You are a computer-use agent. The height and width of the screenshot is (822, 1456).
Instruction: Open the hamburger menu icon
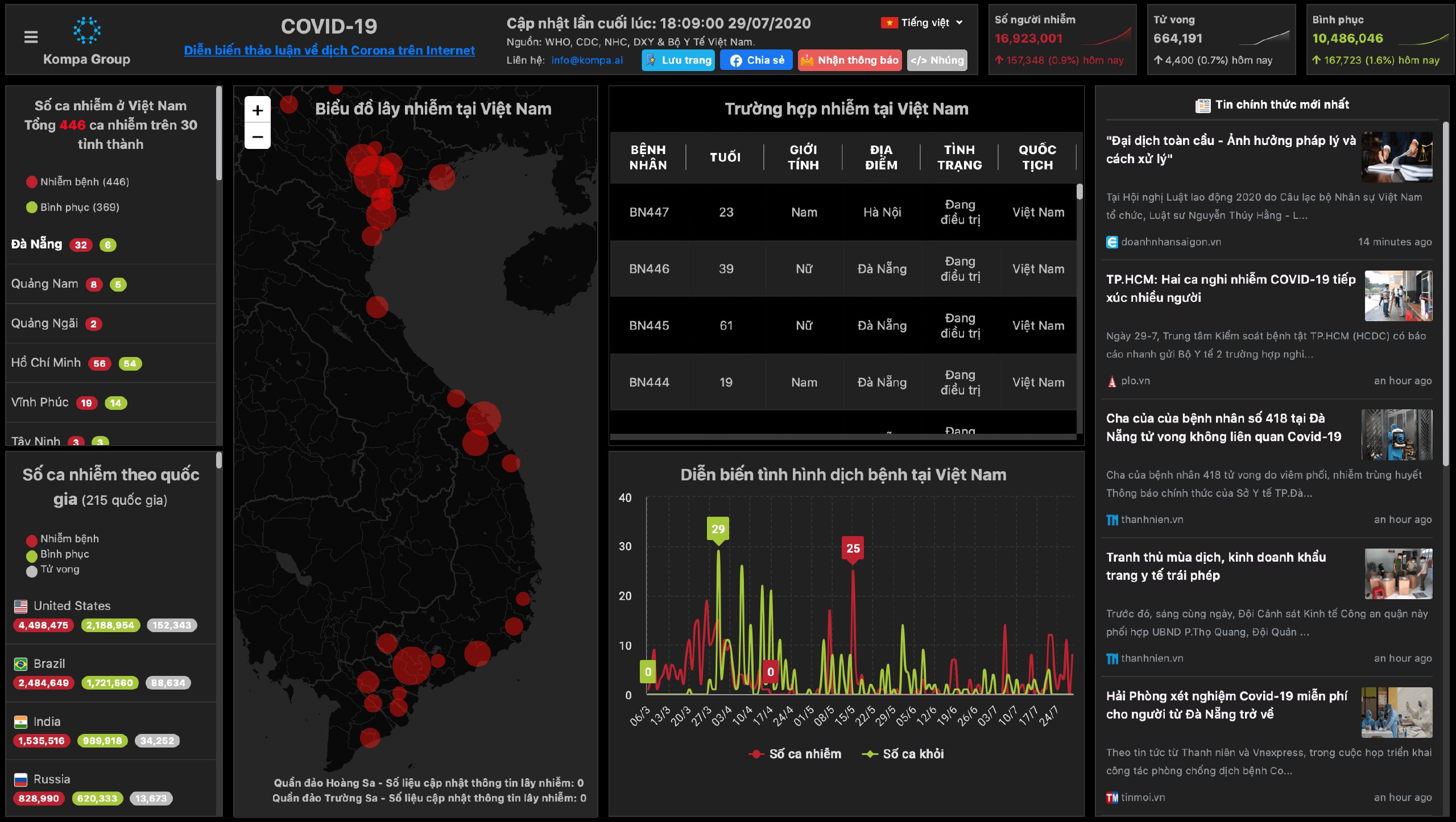pos(31,38)
